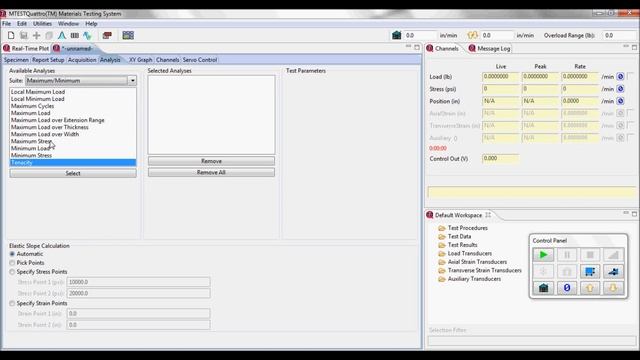Select Tenacity in analyses list
This screenshot has width=640, height=360.
click(x=73, y=162)
